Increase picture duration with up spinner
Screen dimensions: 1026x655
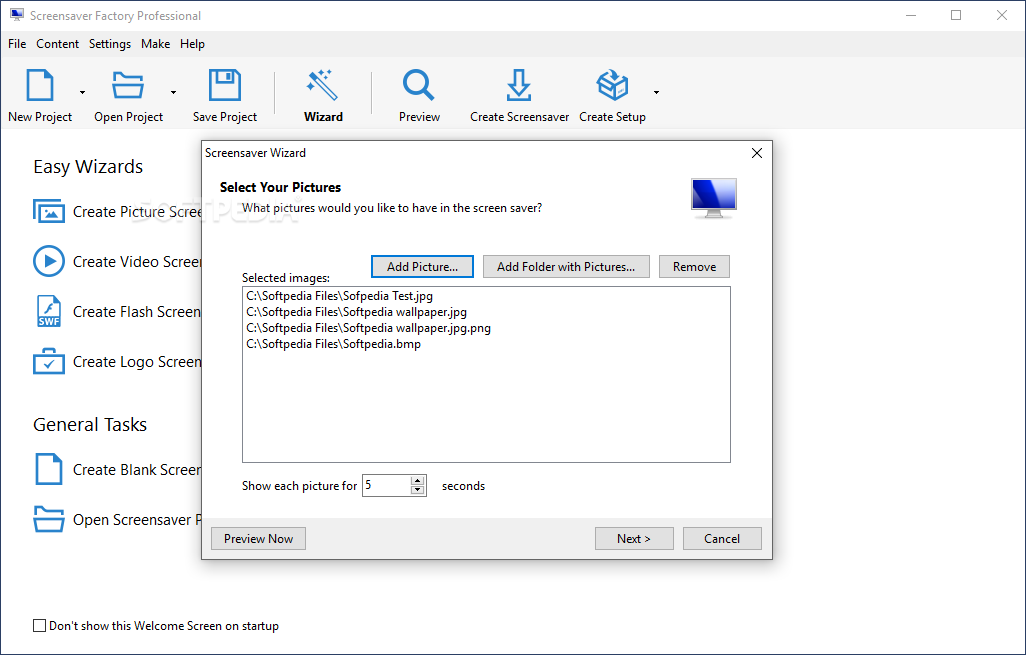[x=417, y=481]
